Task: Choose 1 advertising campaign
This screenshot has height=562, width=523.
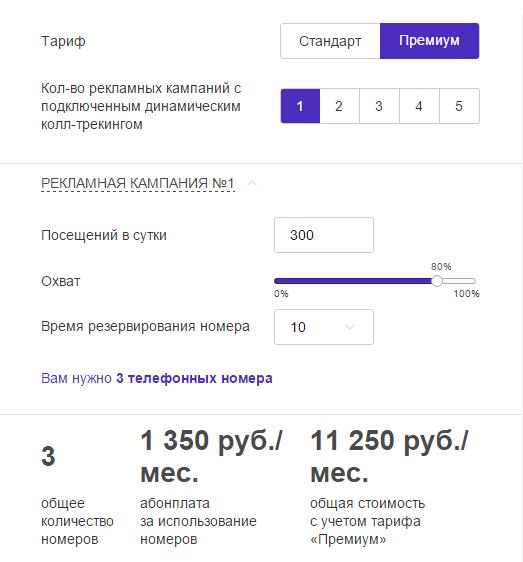Action: [x=300, y=106]
